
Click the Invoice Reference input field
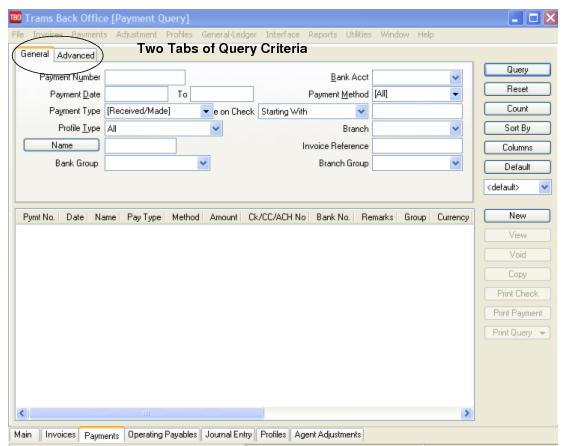(417, 146)
